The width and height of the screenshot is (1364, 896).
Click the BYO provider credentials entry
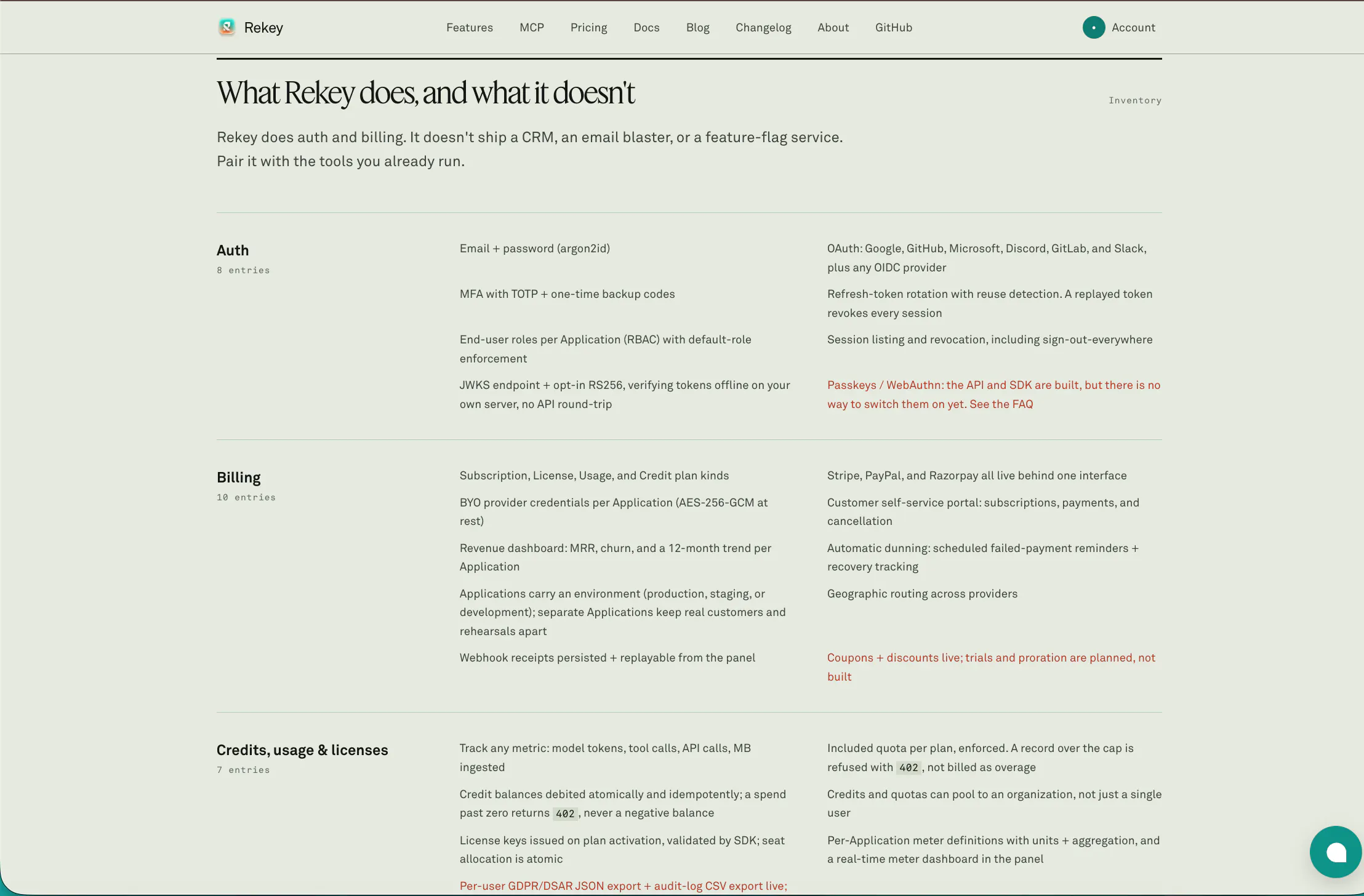[x=614, y=511]
